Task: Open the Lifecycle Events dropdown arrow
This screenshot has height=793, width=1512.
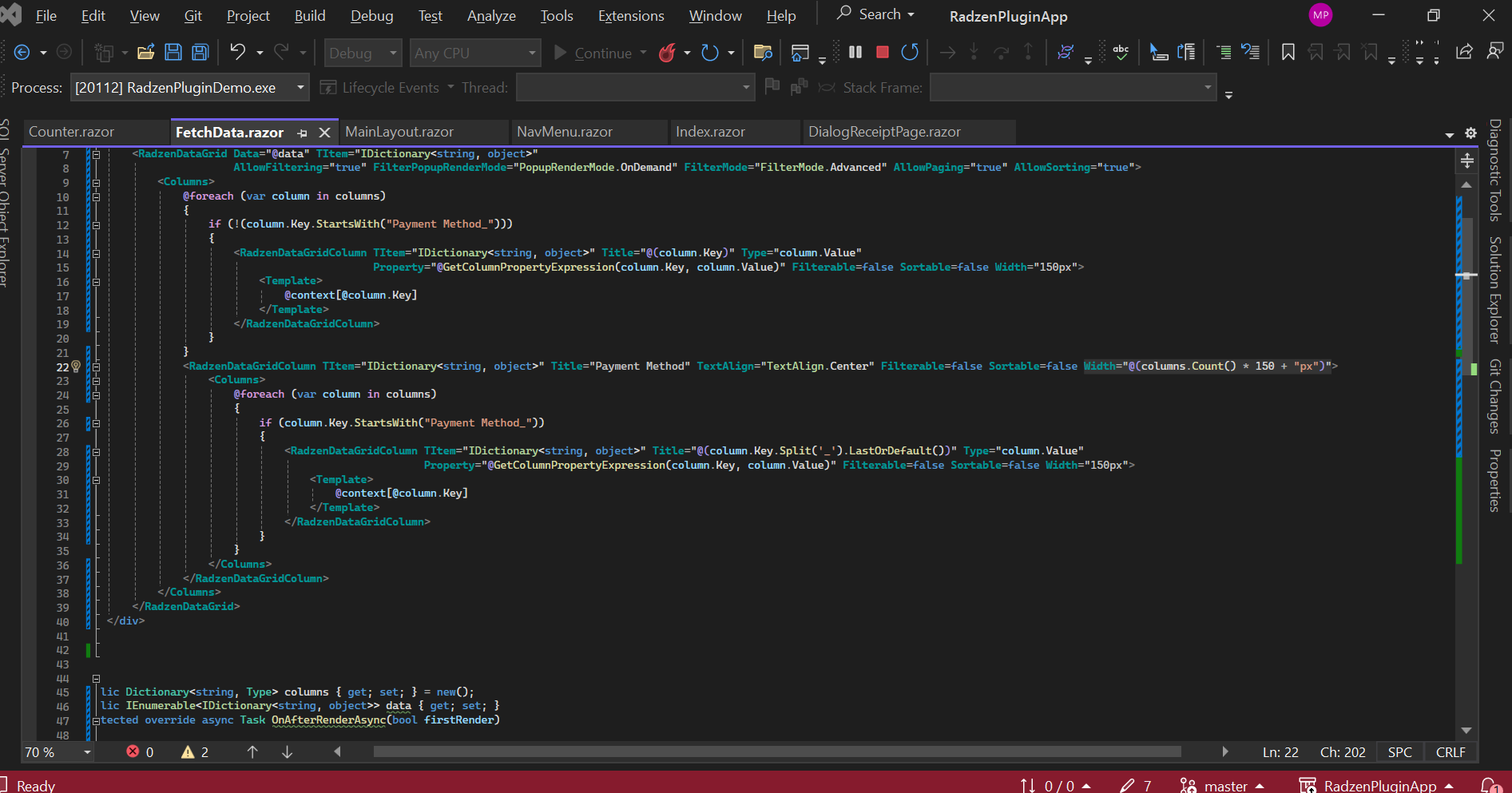Action: (450, 87)
